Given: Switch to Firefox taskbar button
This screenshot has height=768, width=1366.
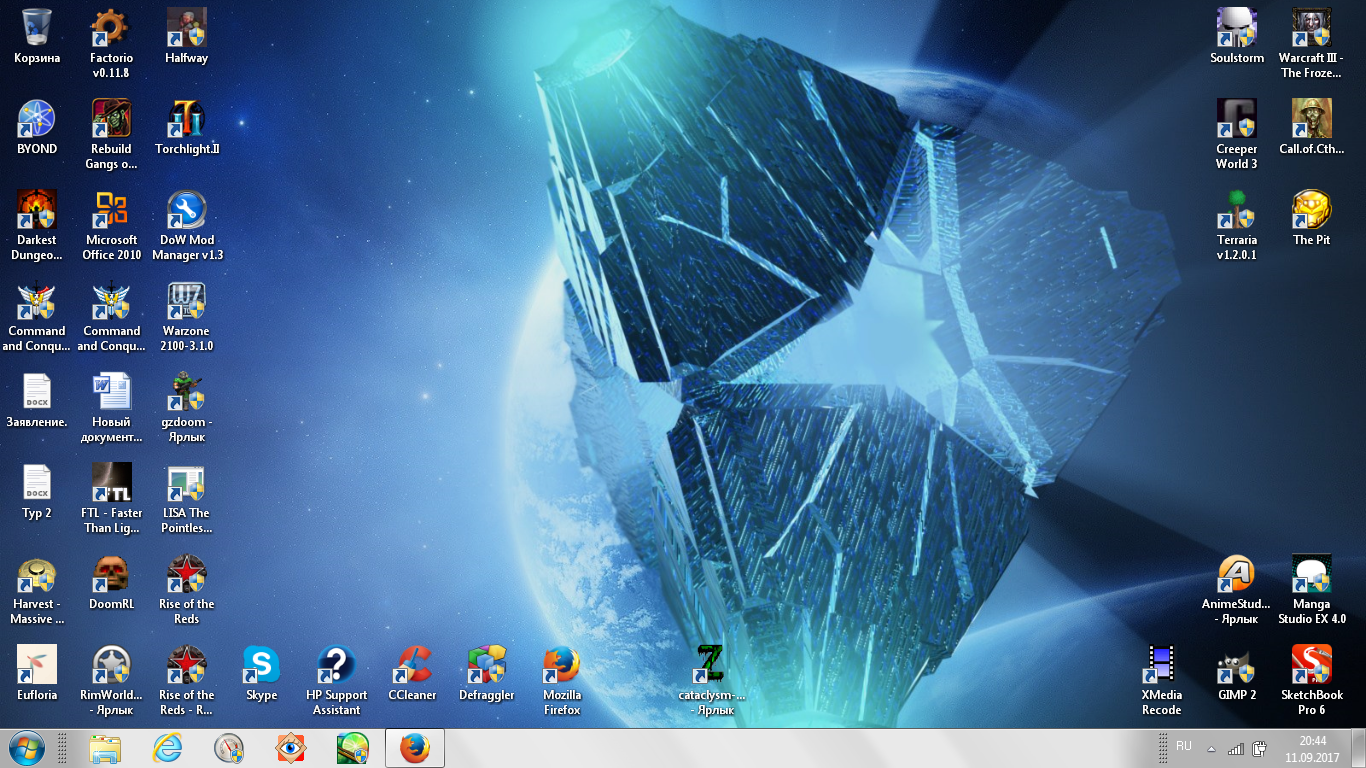Looking at the screenshot, I should 415,748.
